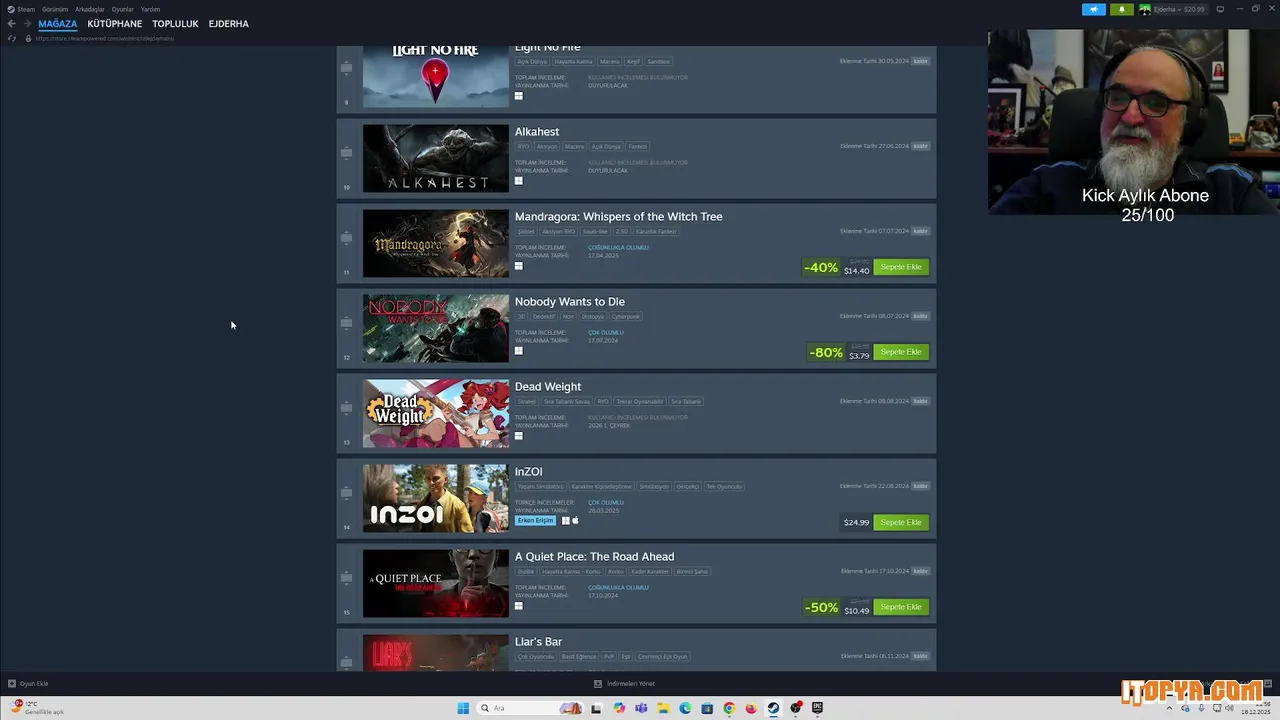
Task: Grab the drag handle of A Quiet Place row
Action: pyautogui.click(x=346, y=578)
